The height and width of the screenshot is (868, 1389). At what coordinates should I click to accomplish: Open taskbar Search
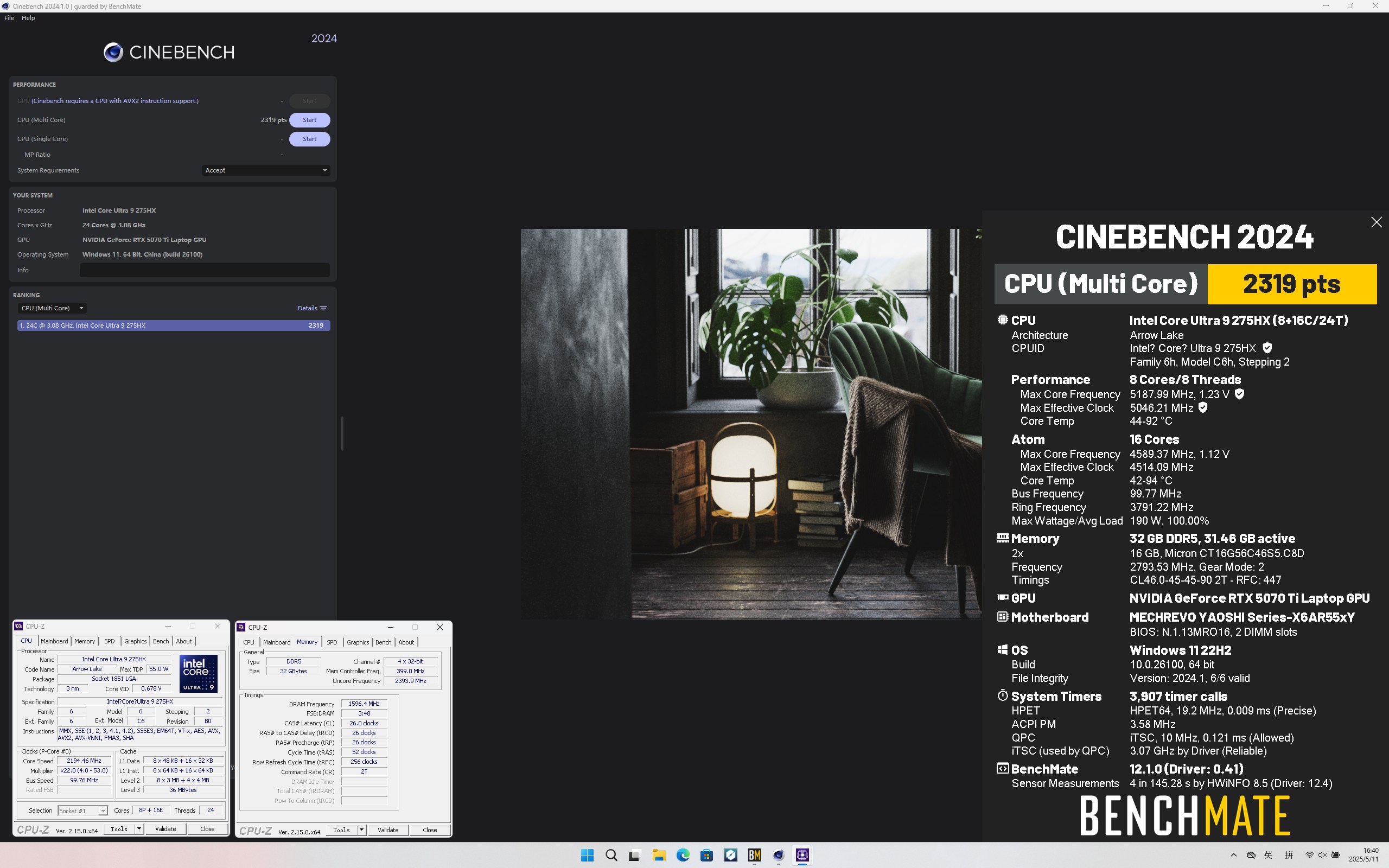(x=611, y=856)
